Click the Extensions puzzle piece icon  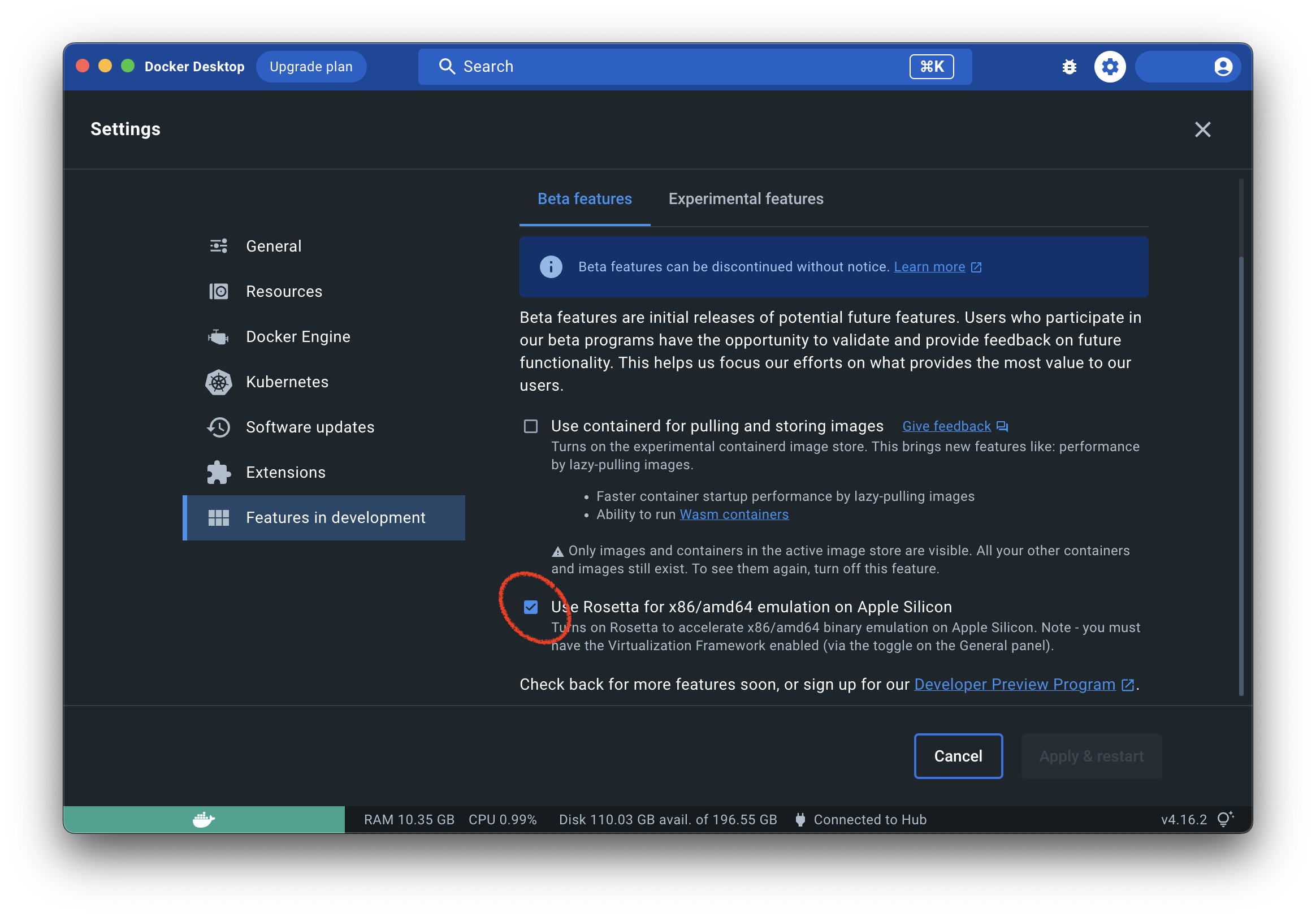218,473
